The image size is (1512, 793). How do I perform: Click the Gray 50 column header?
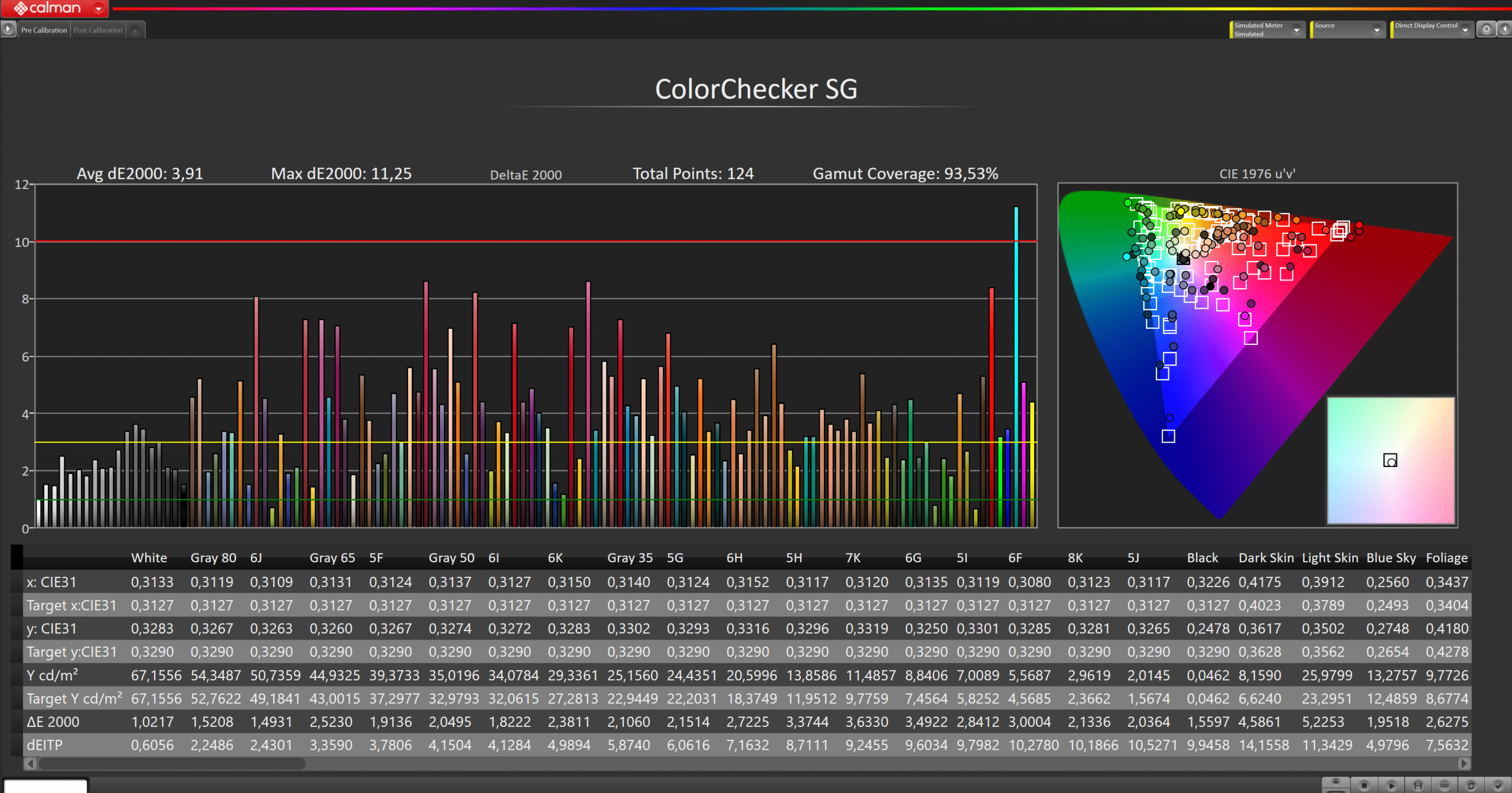[451, 558]
